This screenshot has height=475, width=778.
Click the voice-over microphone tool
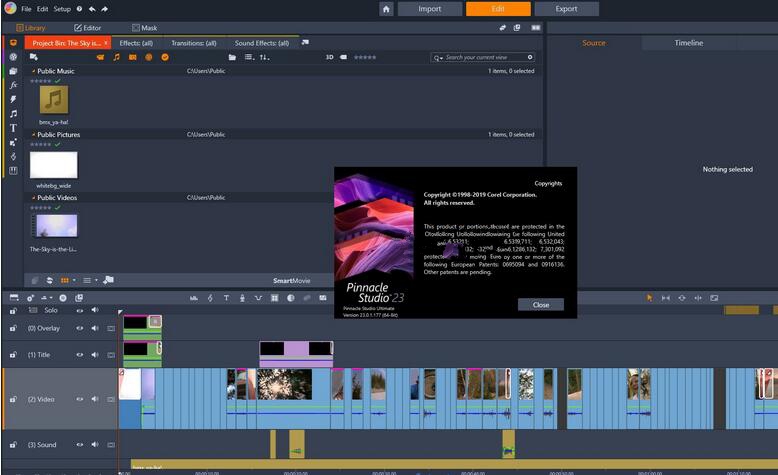pyautogui.click(x=242, y=298)
